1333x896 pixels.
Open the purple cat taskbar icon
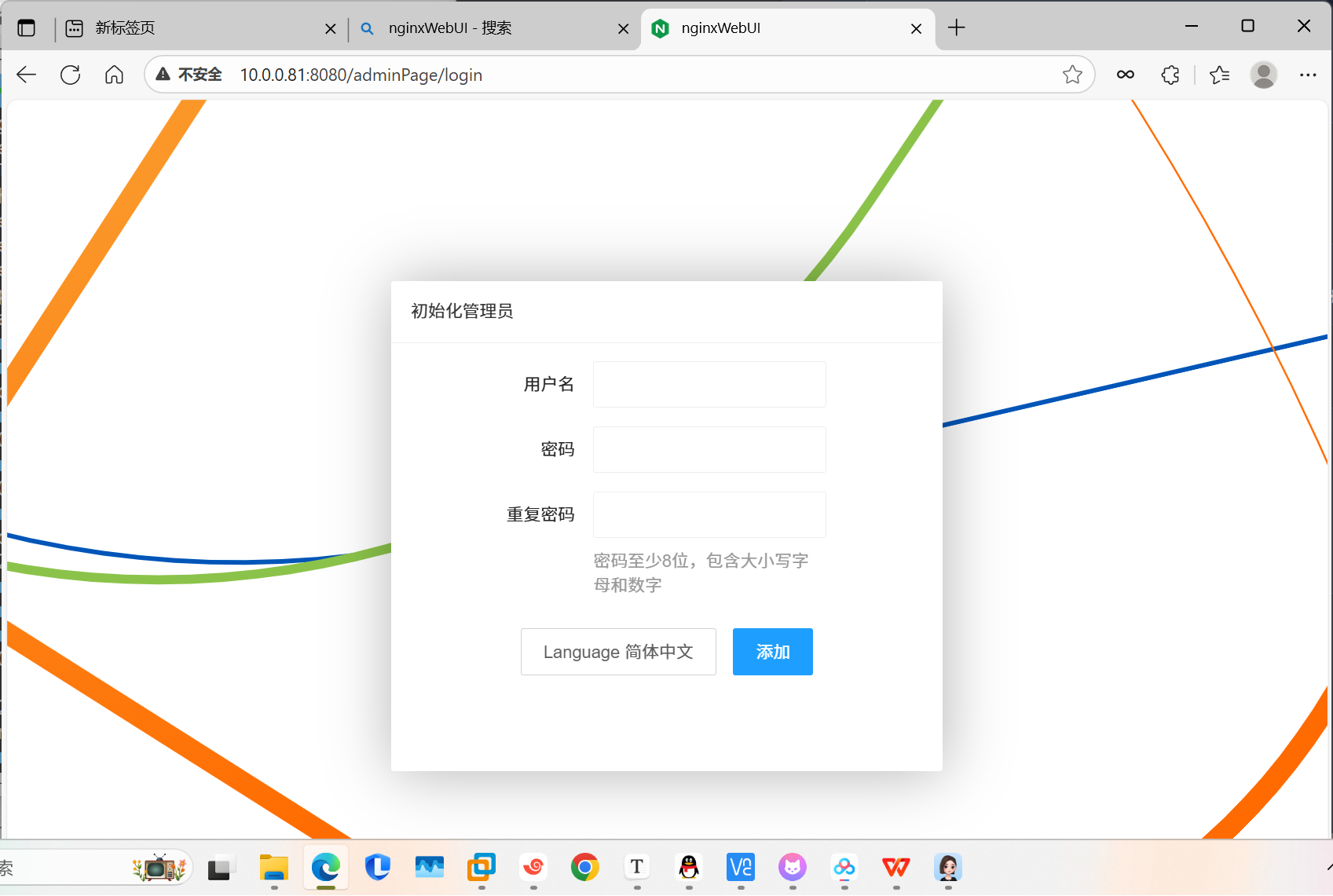tap(793, 868)
